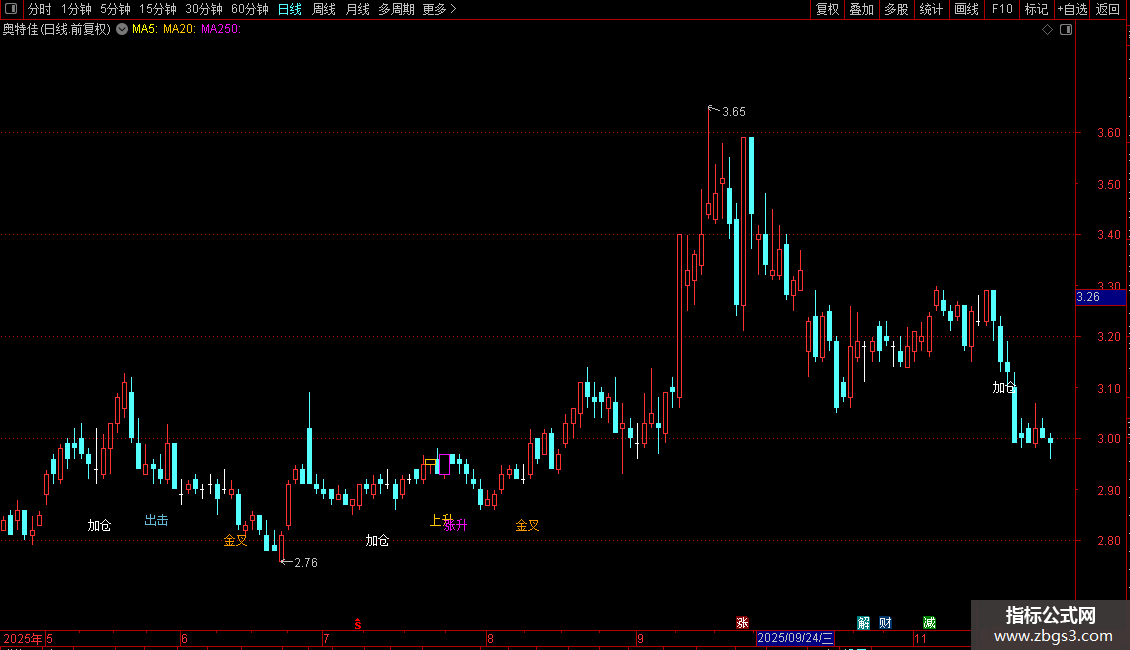Click the month 9 marker on time axis
The width and height of the screenshot is (1130, 650).
point(641,638)
